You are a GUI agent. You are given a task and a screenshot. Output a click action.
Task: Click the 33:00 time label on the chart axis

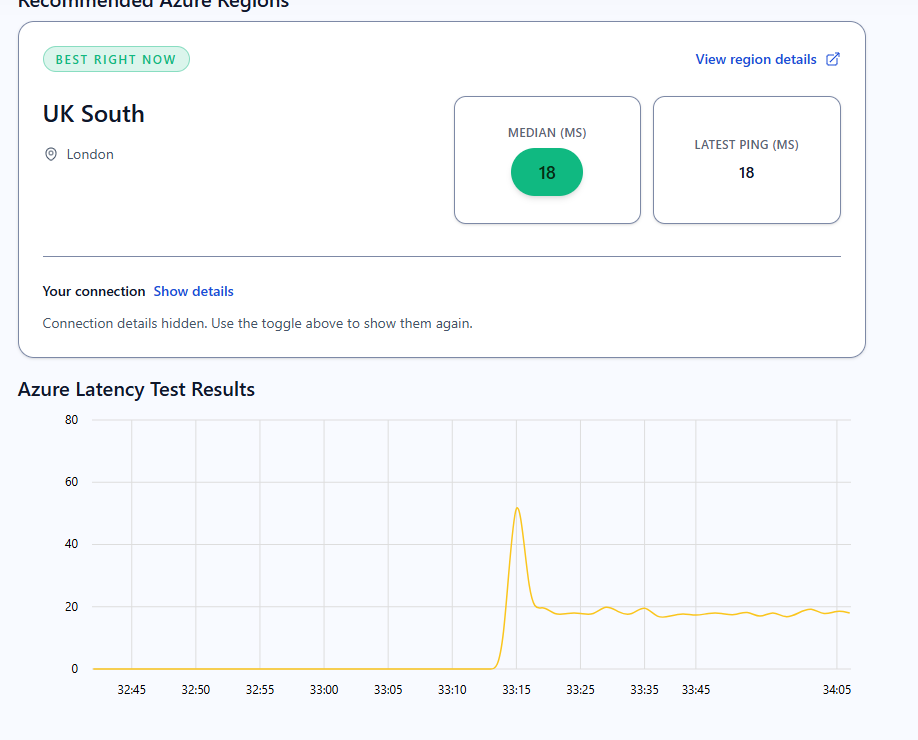tap(324, 689)
